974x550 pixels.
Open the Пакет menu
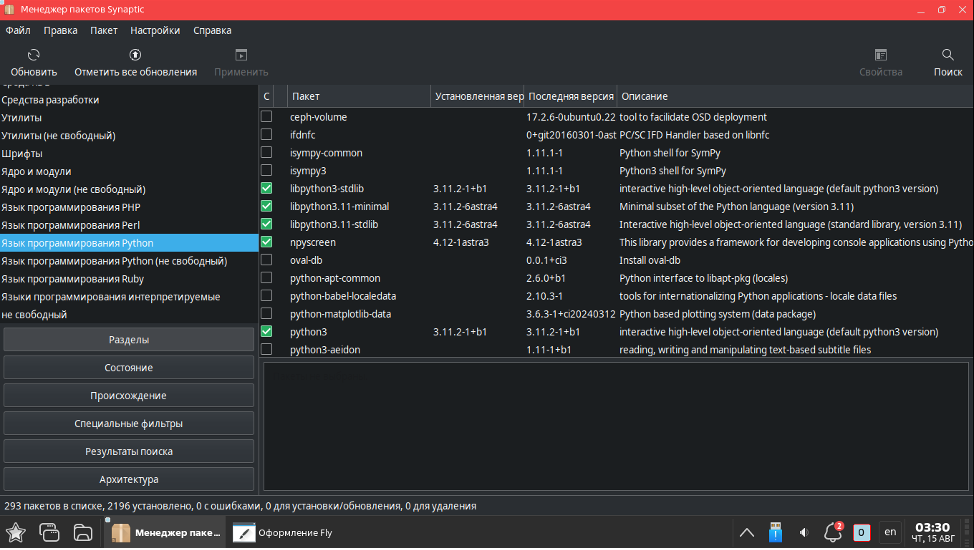[x=103, y=30]
